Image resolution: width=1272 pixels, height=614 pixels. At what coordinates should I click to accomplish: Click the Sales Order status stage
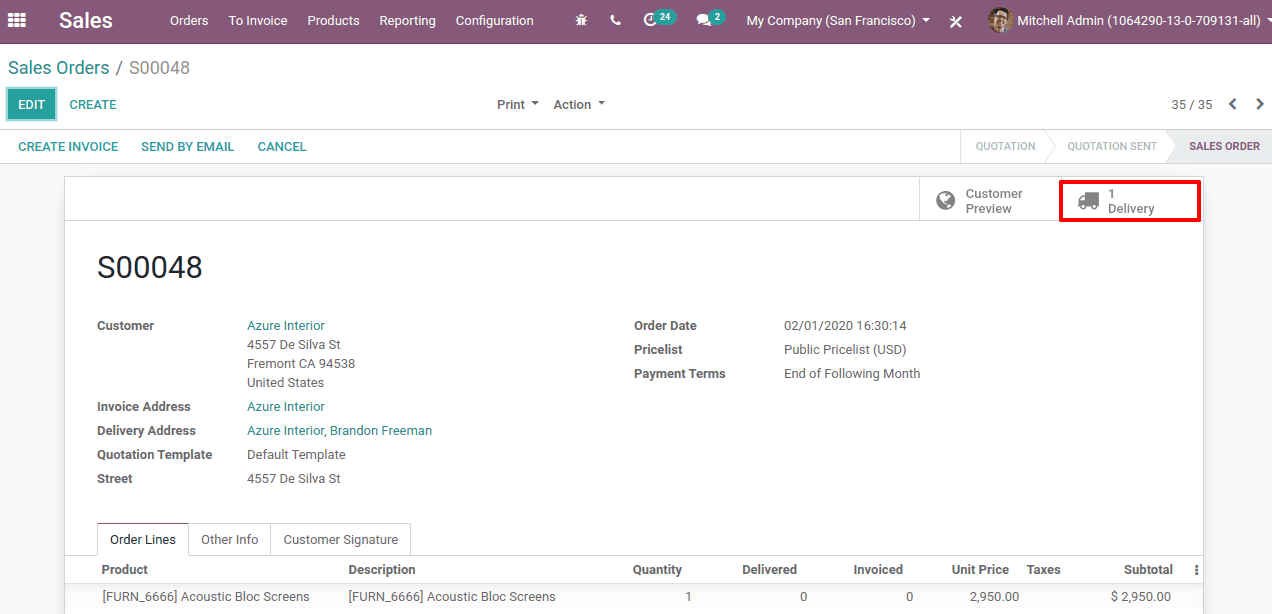coord(1224,146)
